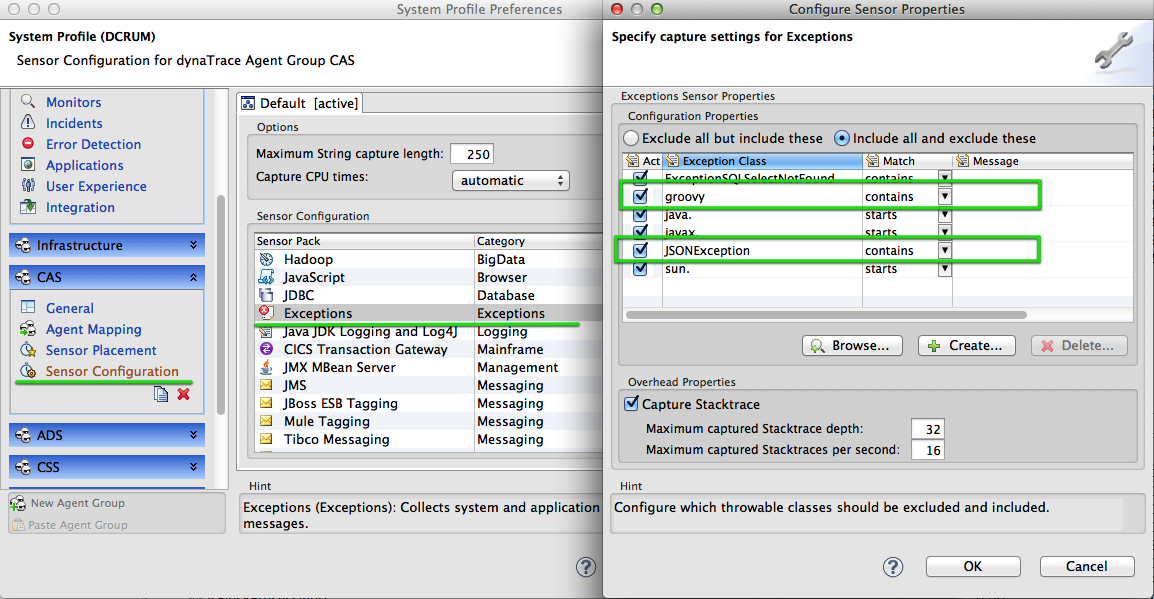Click OK to confirm sensor properties
1154x599 pixels.
973,566
